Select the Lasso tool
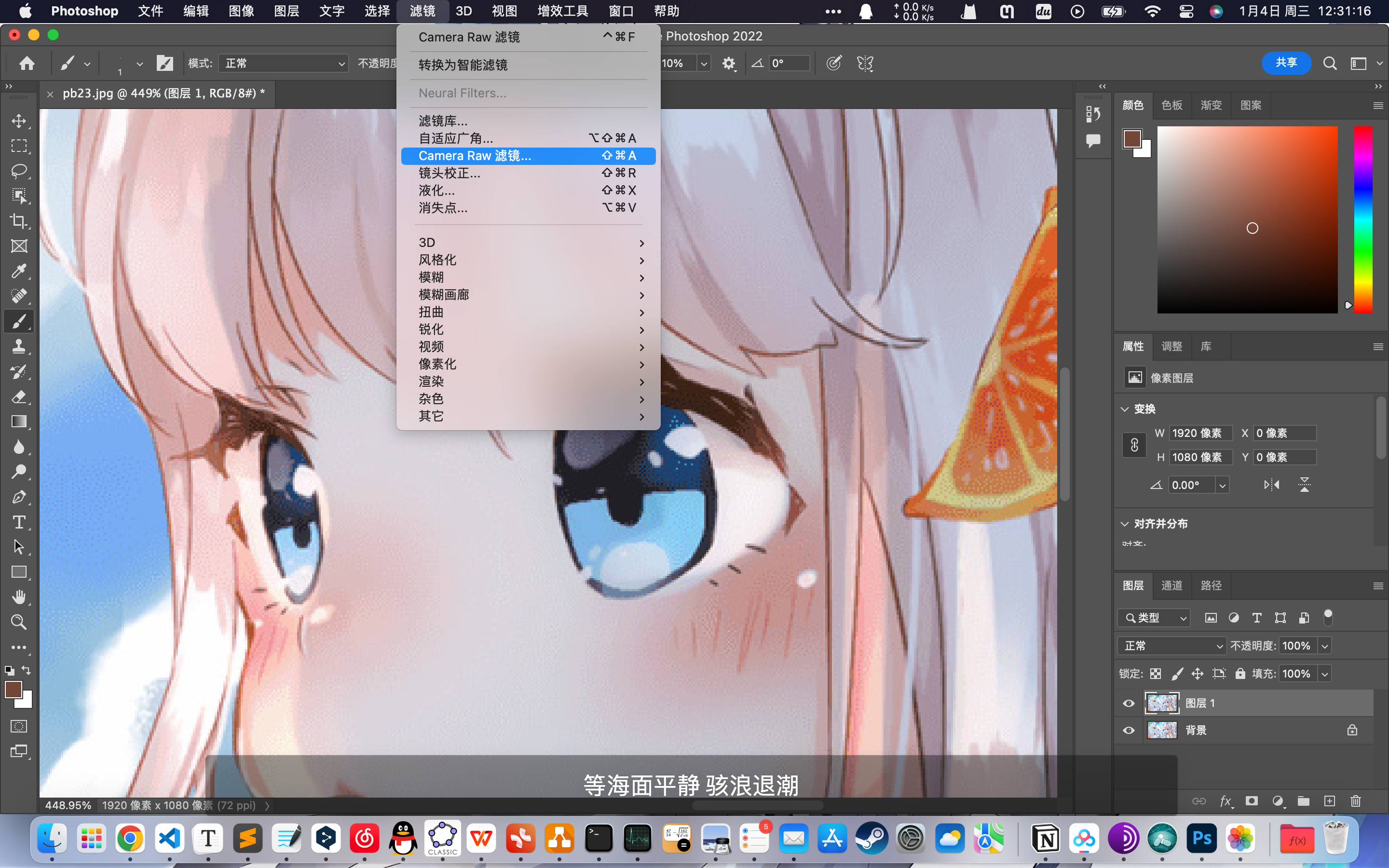Image resolution: width=1389 pixels, height=868 pixels. 19,171
